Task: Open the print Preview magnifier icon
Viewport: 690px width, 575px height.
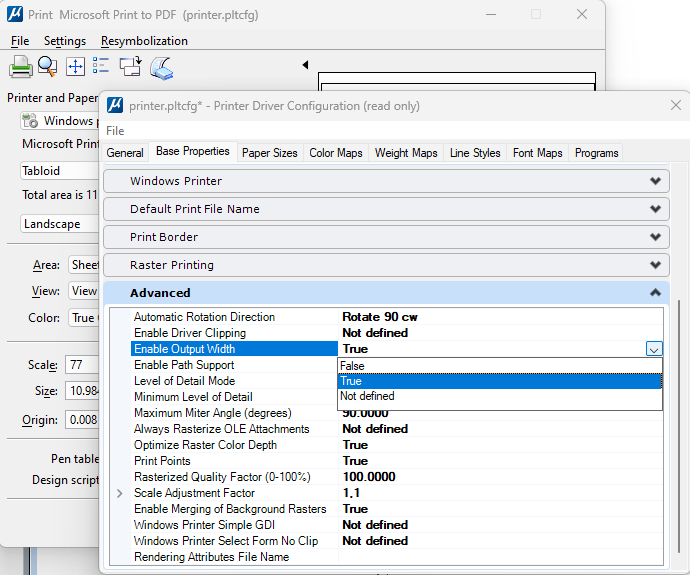Action: (x=47, y=67)
